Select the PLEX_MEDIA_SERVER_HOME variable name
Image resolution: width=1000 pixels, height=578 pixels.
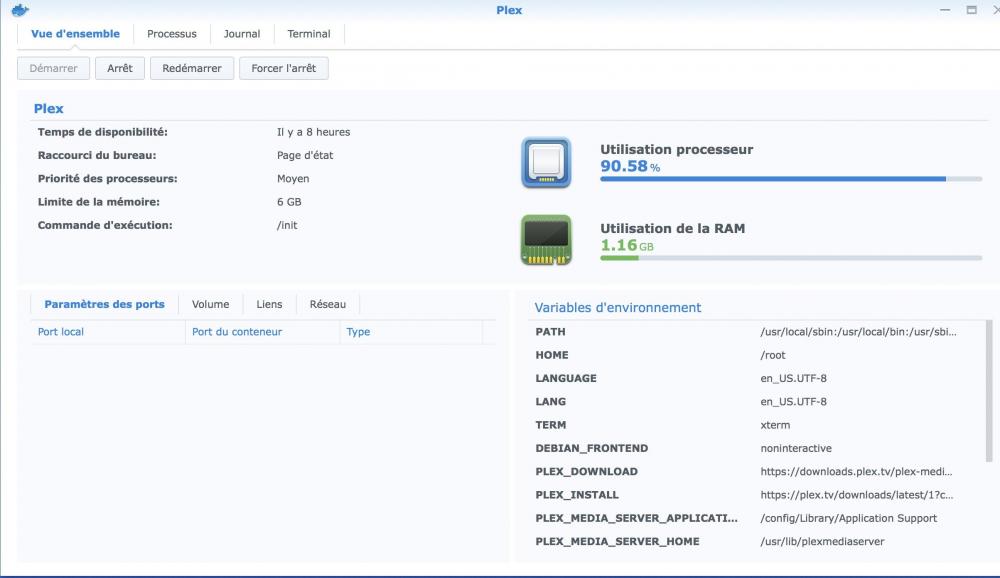[617, 542]
